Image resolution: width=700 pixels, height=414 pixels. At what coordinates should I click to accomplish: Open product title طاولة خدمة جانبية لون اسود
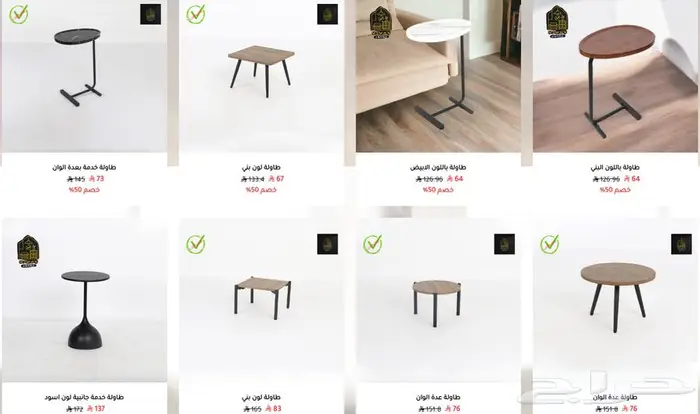[x=84, y=397]
